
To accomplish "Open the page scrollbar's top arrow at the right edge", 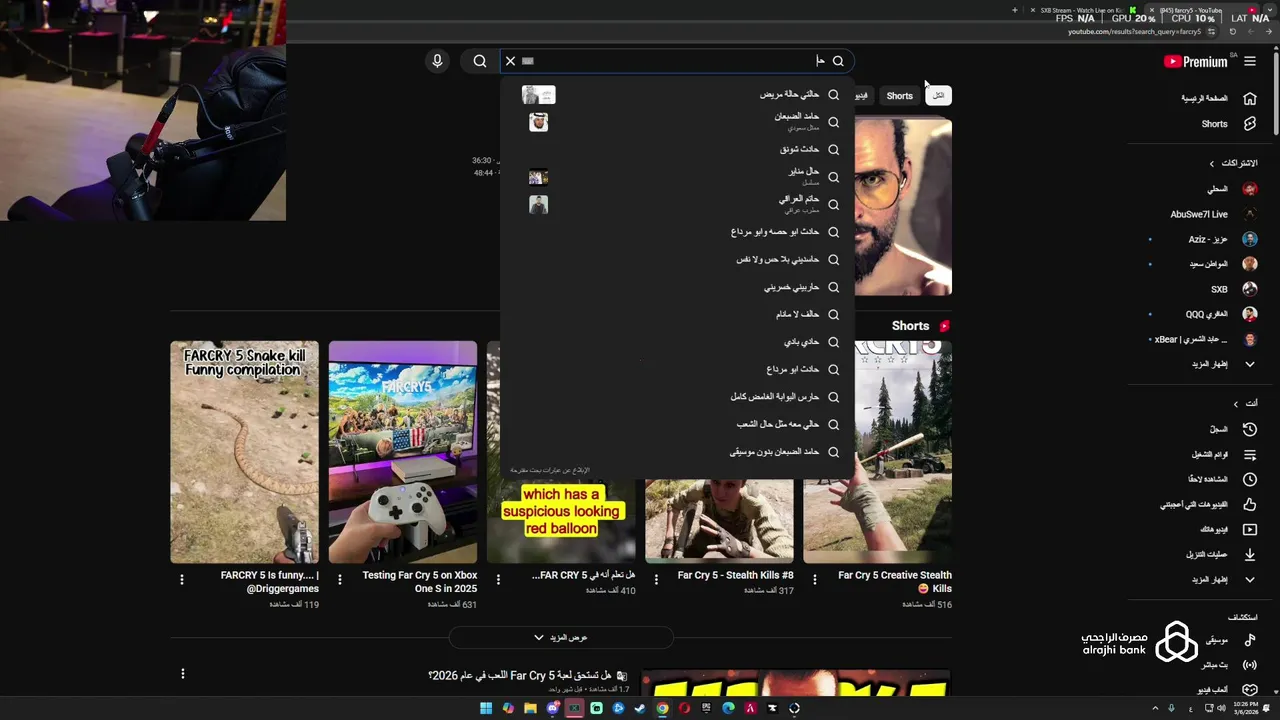I will click(1275, 48).
